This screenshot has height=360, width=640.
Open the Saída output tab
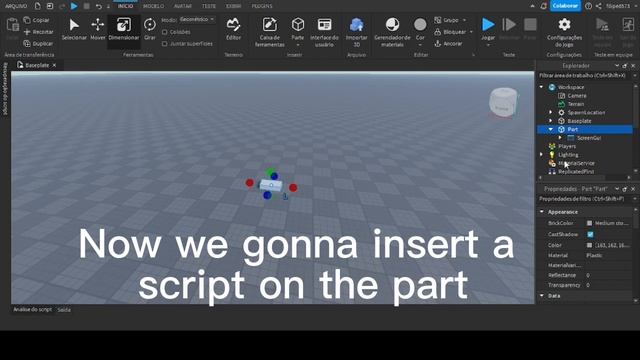64,310
